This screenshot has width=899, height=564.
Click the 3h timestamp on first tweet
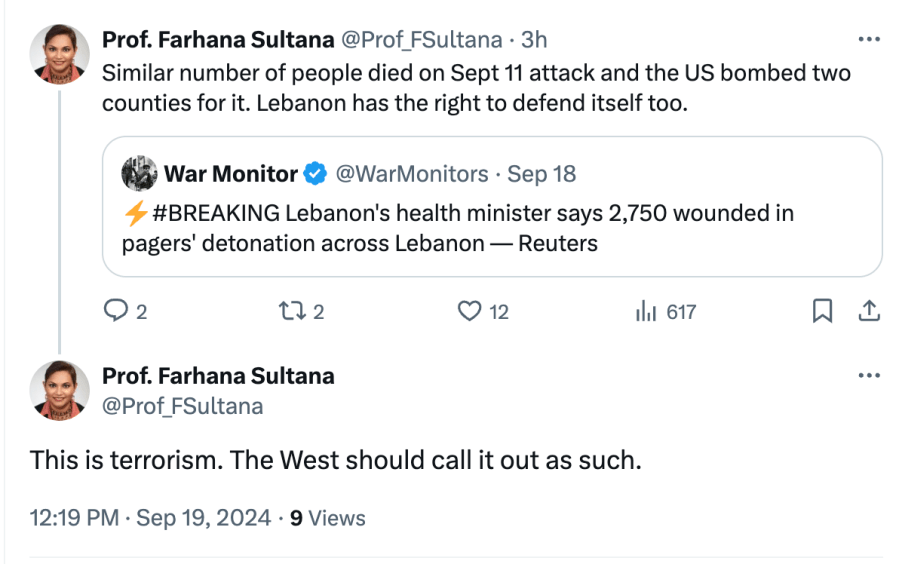click(534, 40)
